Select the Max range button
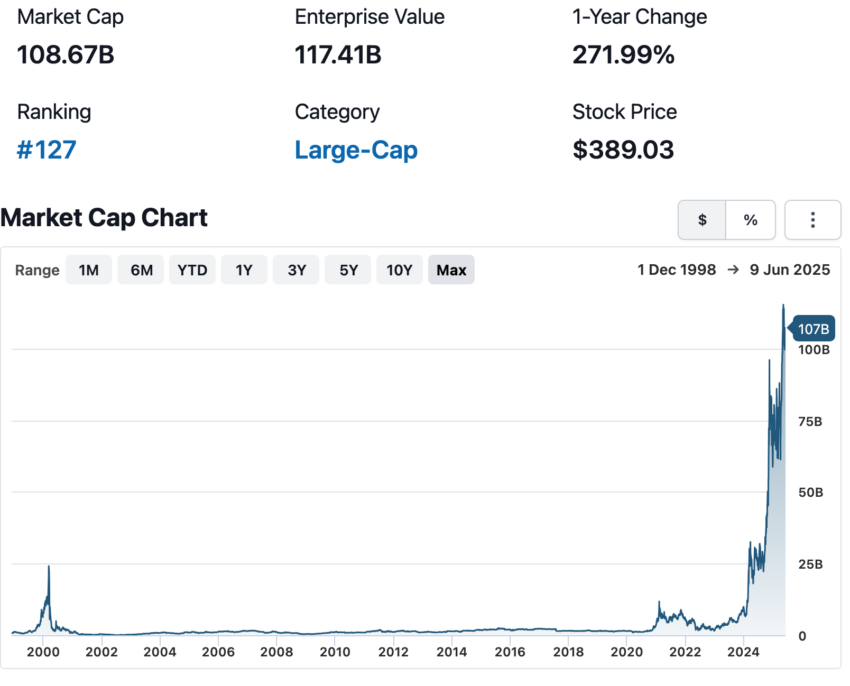The height and width of the screenshot is (686, 850). coord(452,270)
